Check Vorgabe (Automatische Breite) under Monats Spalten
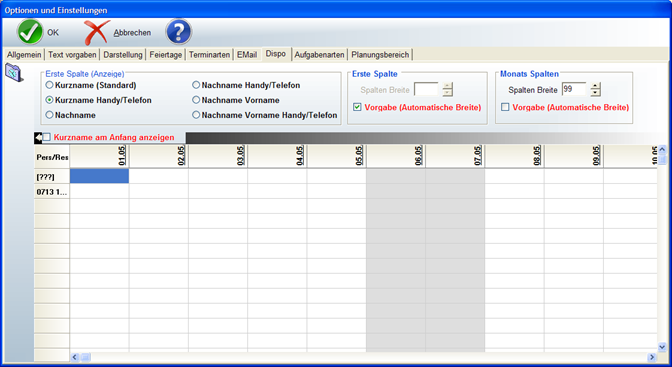Viewport: 672px width, 367px height. click(505, 107)
